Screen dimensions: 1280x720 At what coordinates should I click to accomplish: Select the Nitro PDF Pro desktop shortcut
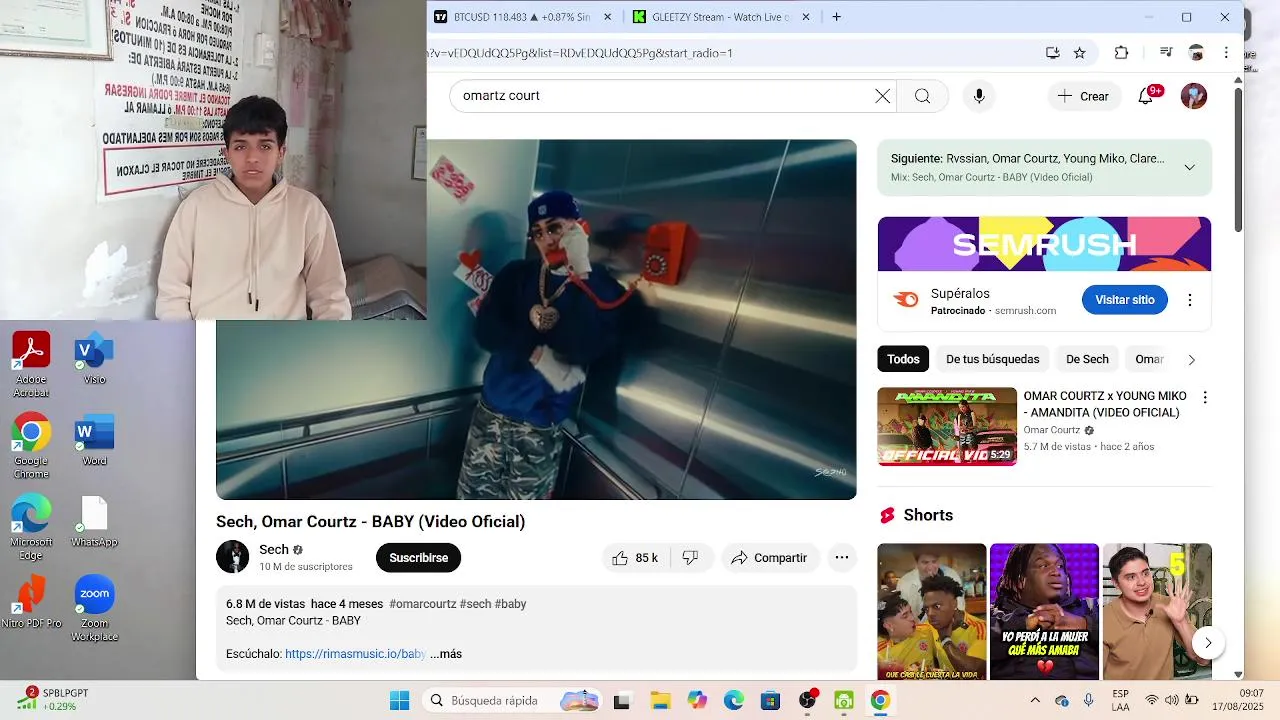[x=31, y=602]
